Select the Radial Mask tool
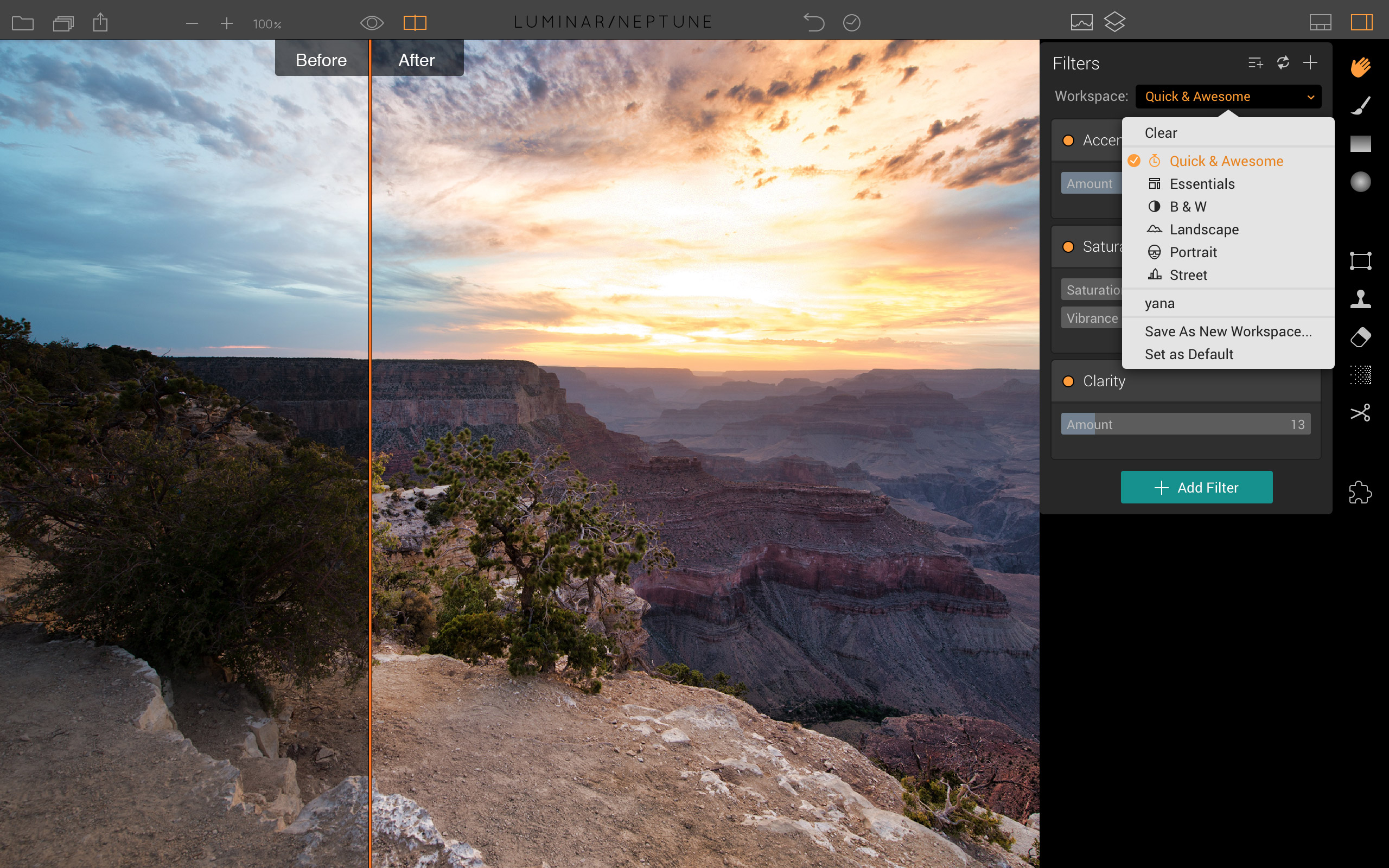Image resolution: width=1389 pixels, height=868 pixels. [x=1360, y=182]
